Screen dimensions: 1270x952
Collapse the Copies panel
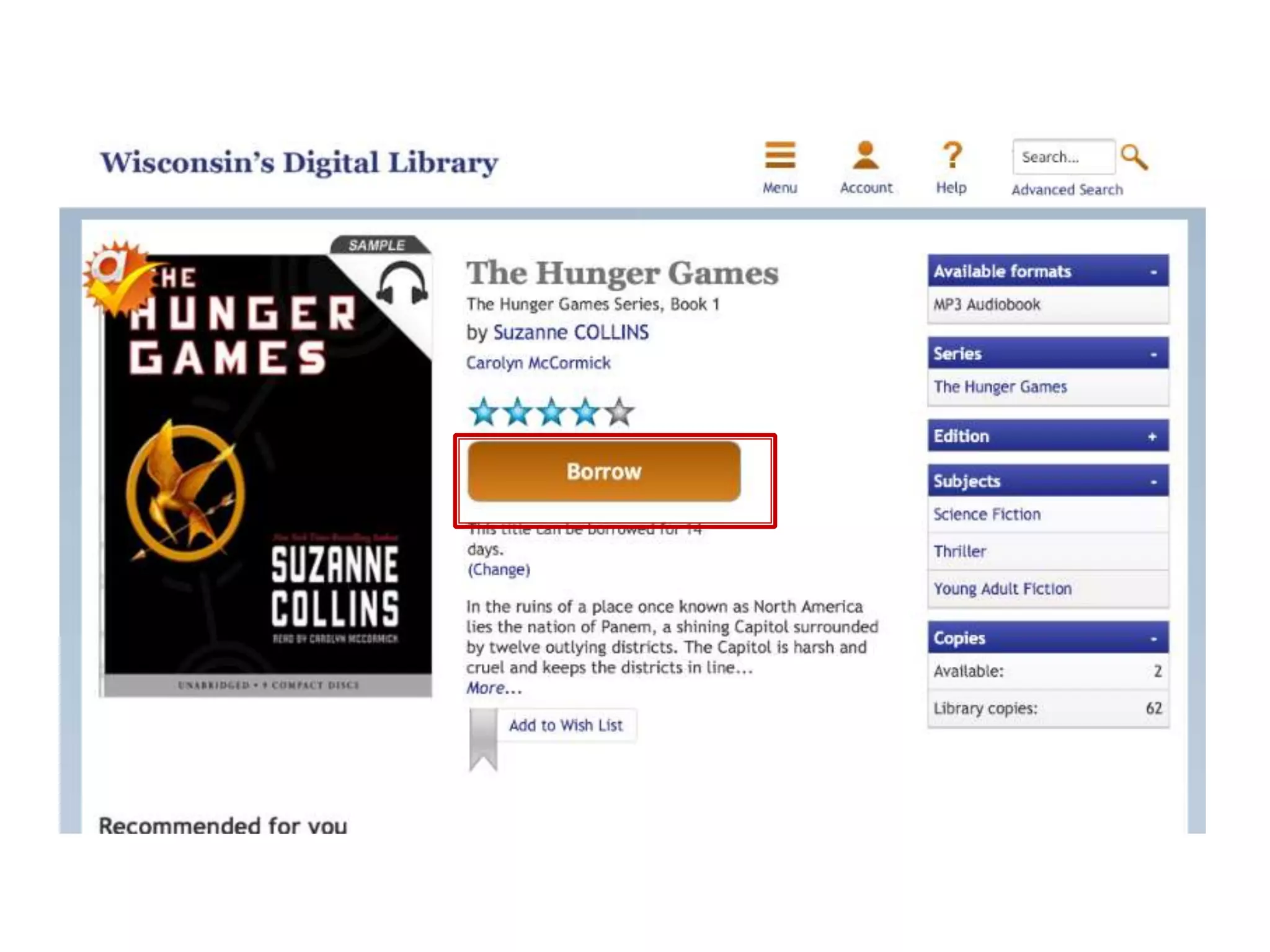1153,638
